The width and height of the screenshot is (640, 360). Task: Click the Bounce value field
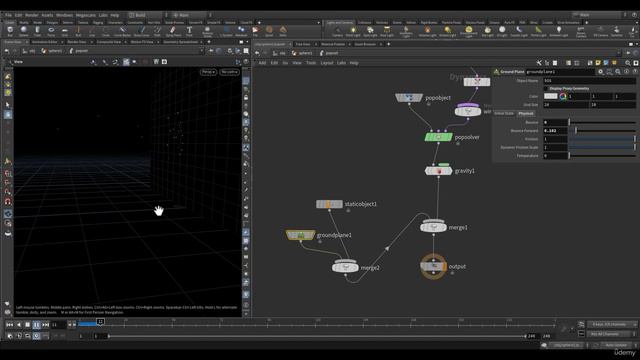[x=555, y=122]
